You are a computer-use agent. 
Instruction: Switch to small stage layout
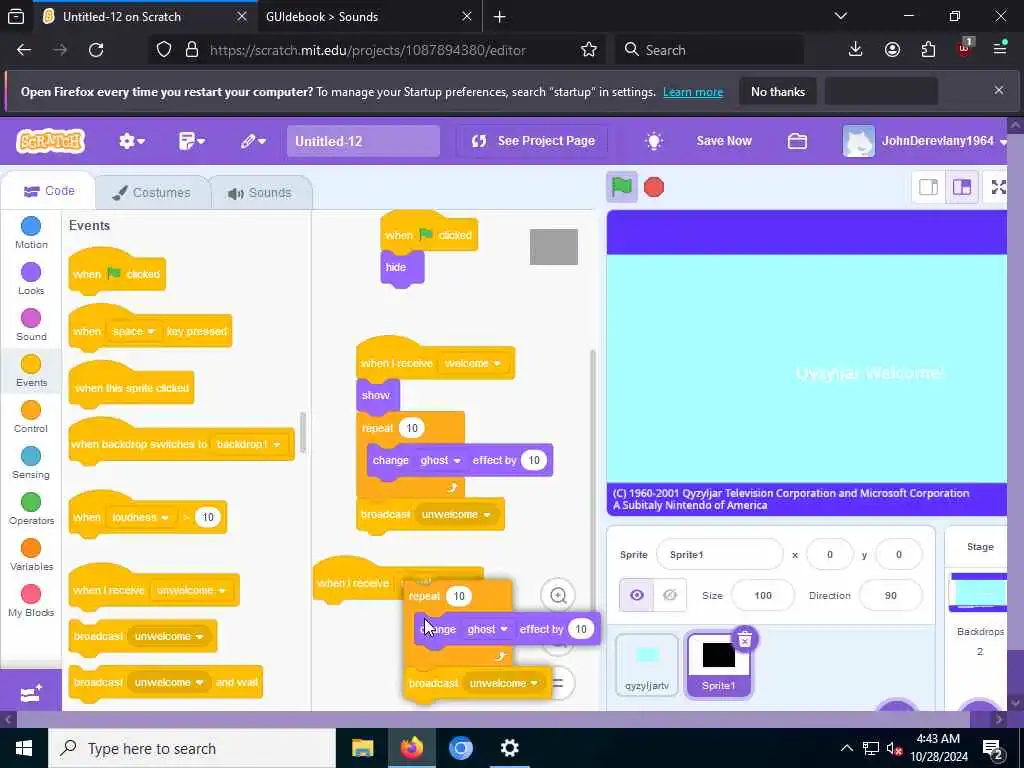[928, 187]
